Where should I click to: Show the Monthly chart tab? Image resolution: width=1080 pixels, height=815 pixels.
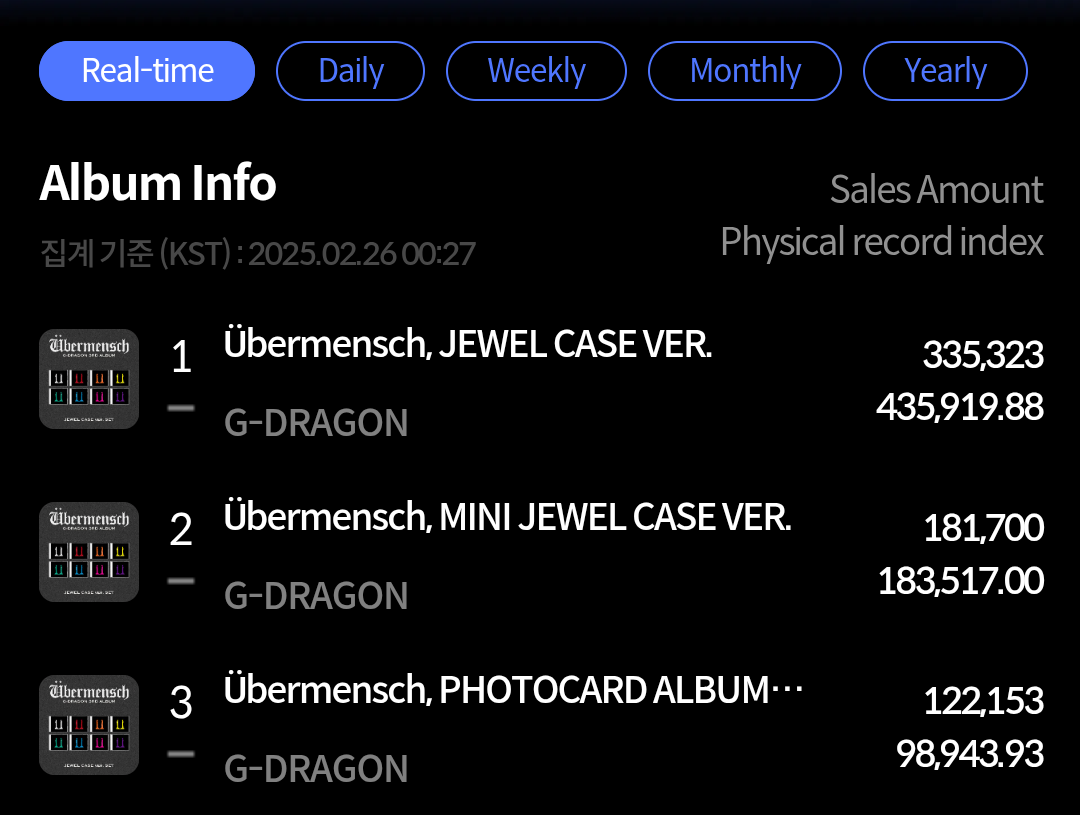click(x=745, y=71)
